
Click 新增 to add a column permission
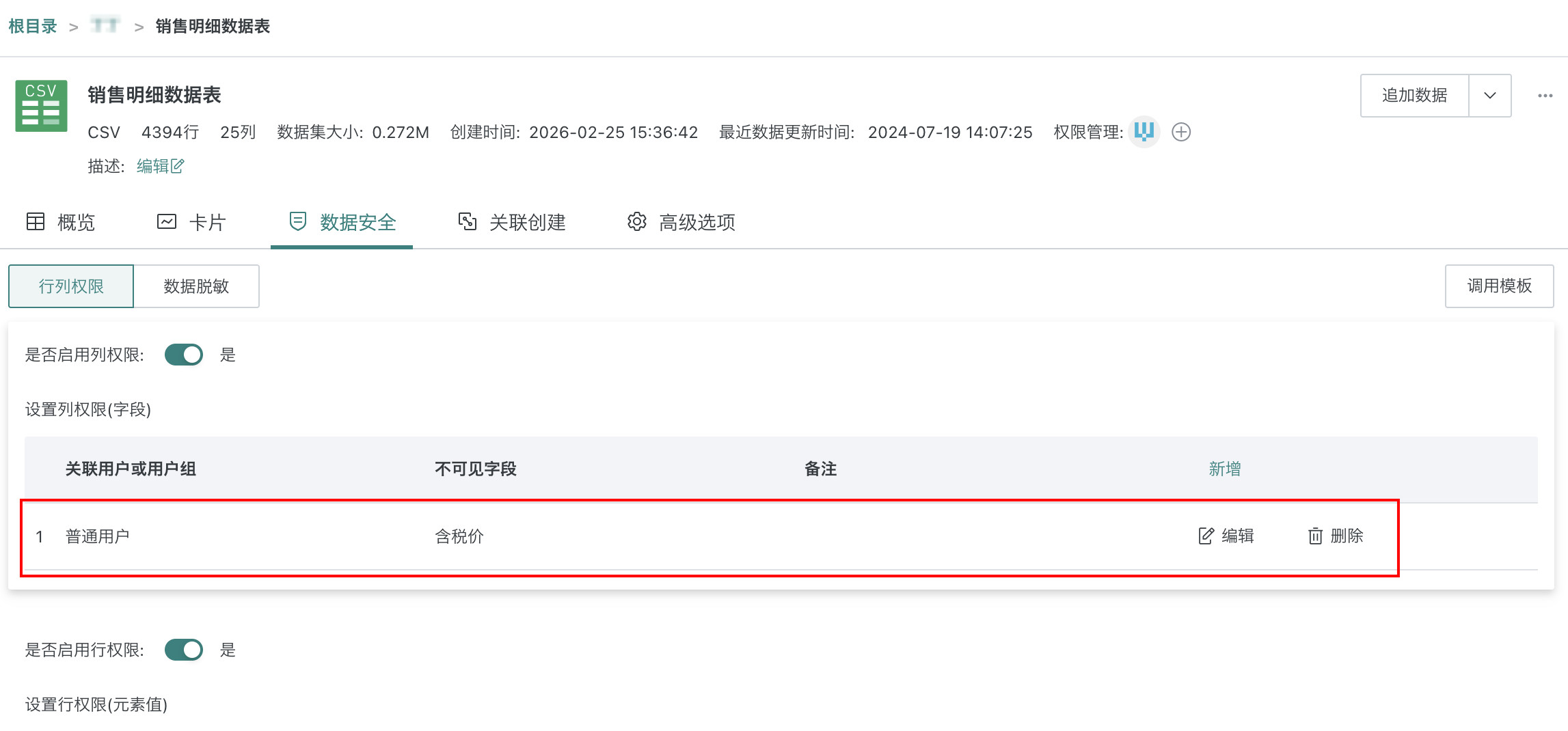pyautogui.click(x=1224, y=469)
